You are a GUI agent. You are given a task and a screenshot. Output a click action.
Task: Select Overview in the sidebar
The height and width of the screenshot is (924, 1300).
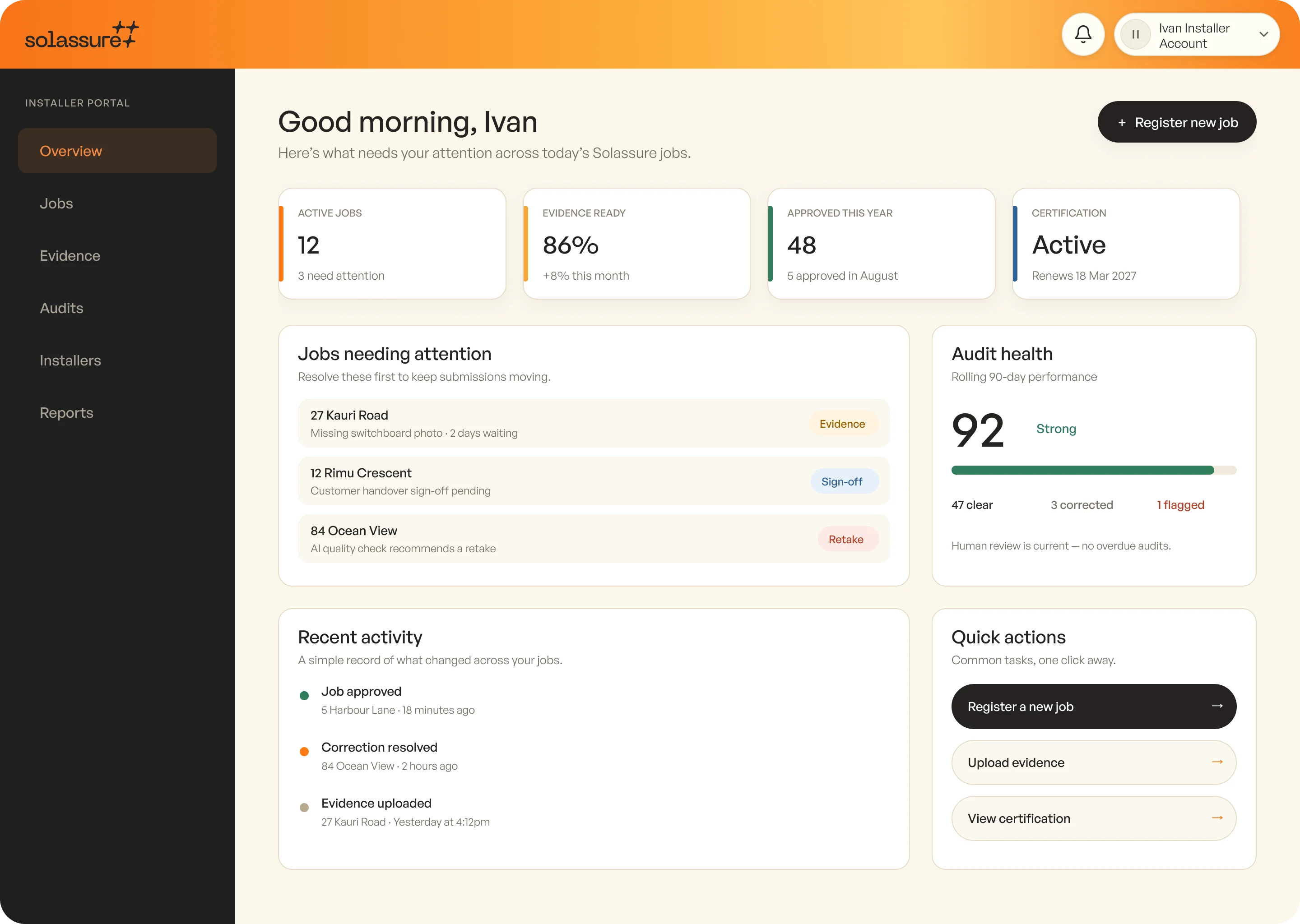[x=117, y=151]
